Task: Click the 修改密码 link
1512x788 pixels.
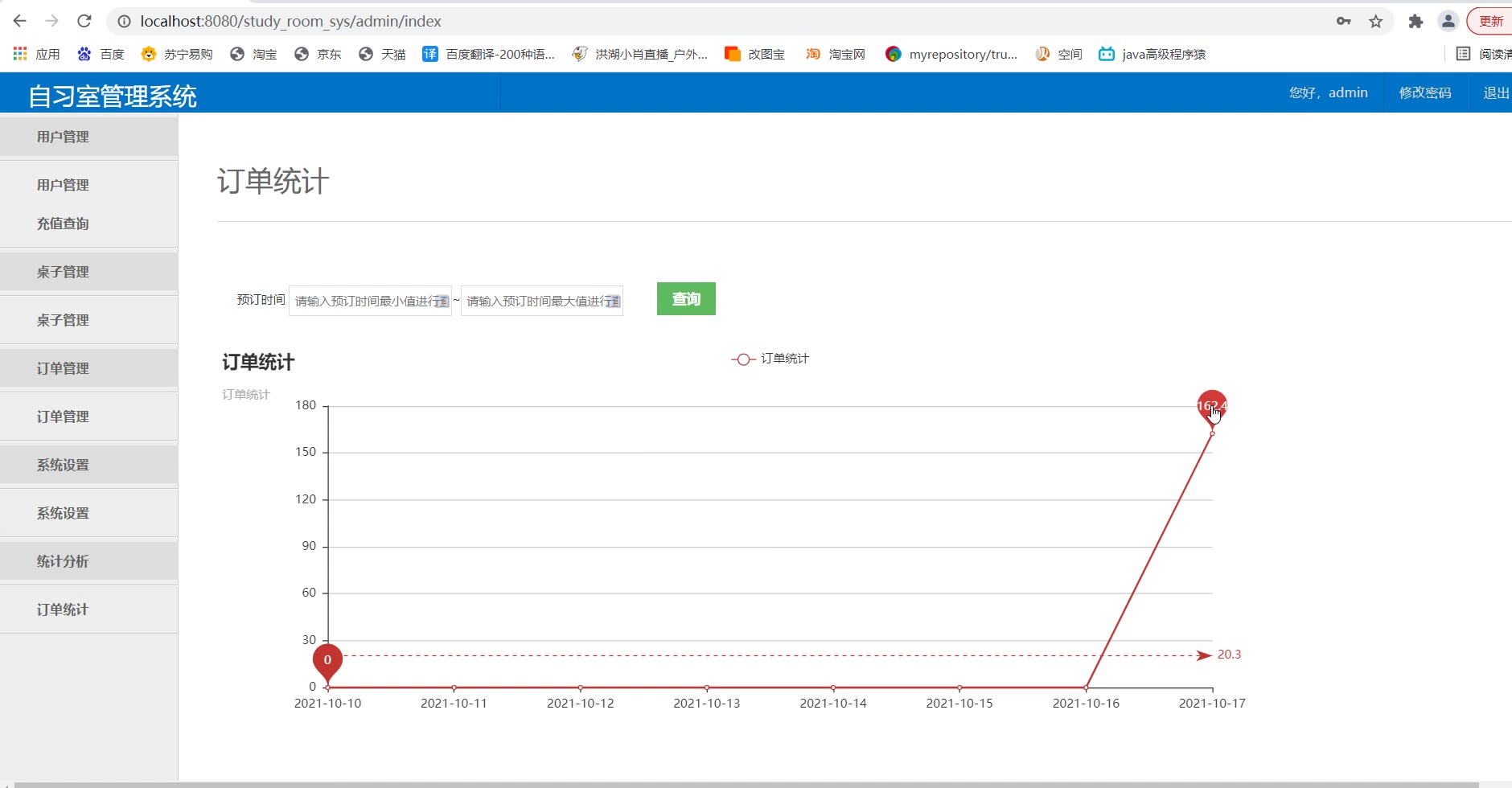Action: tap(1425, 93)
